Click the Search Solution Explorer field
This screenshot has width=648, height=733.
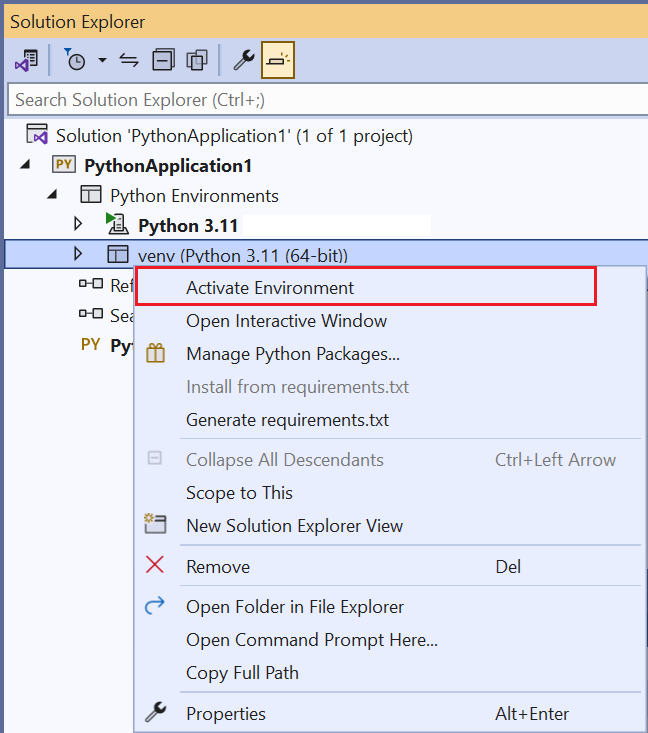tap(320, 99)
